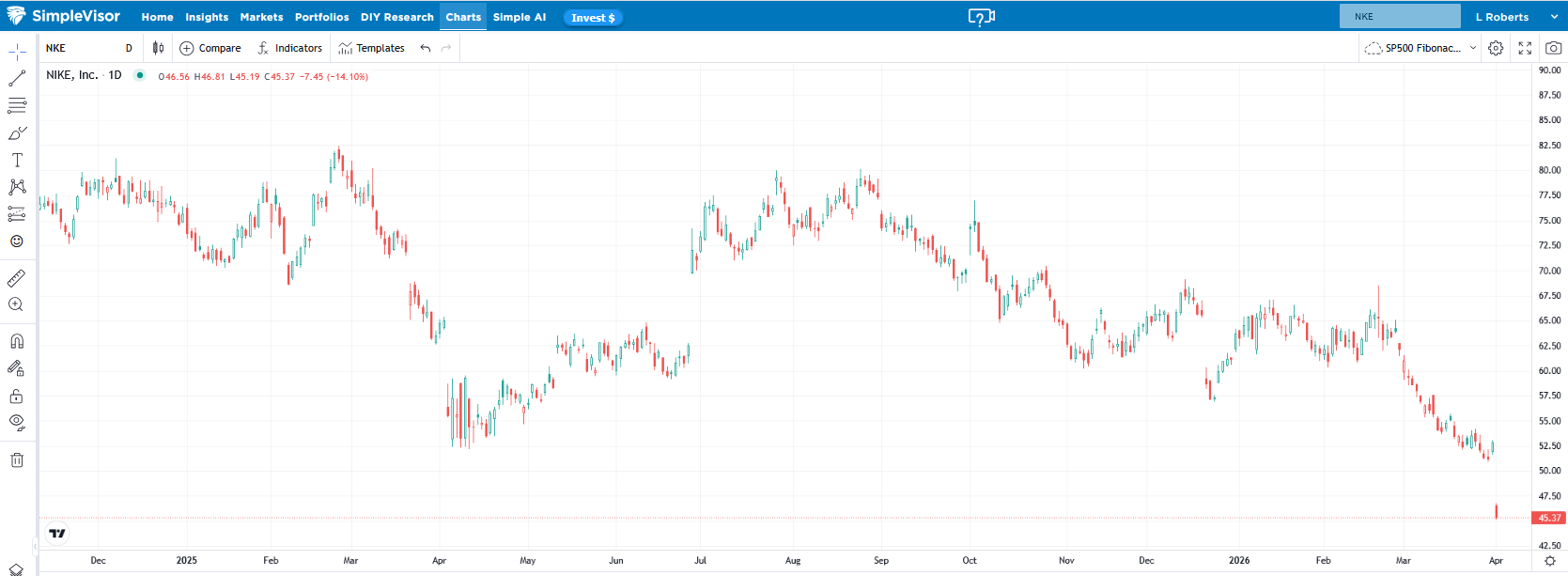This screenshot has width=1568, height=576.
Task: Toggle magnet mode for drawings
Action: pos(17,341)
